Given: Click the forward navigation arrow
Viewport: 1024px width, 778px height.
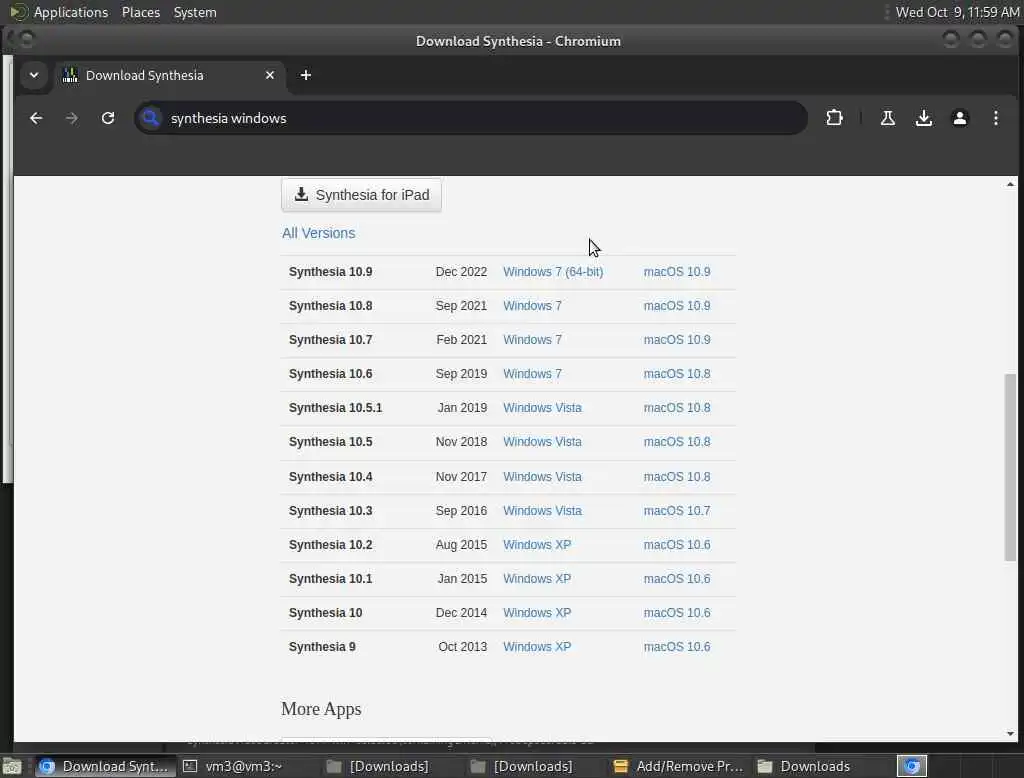Looking at the screenshot, I should (x=72, y=118).
